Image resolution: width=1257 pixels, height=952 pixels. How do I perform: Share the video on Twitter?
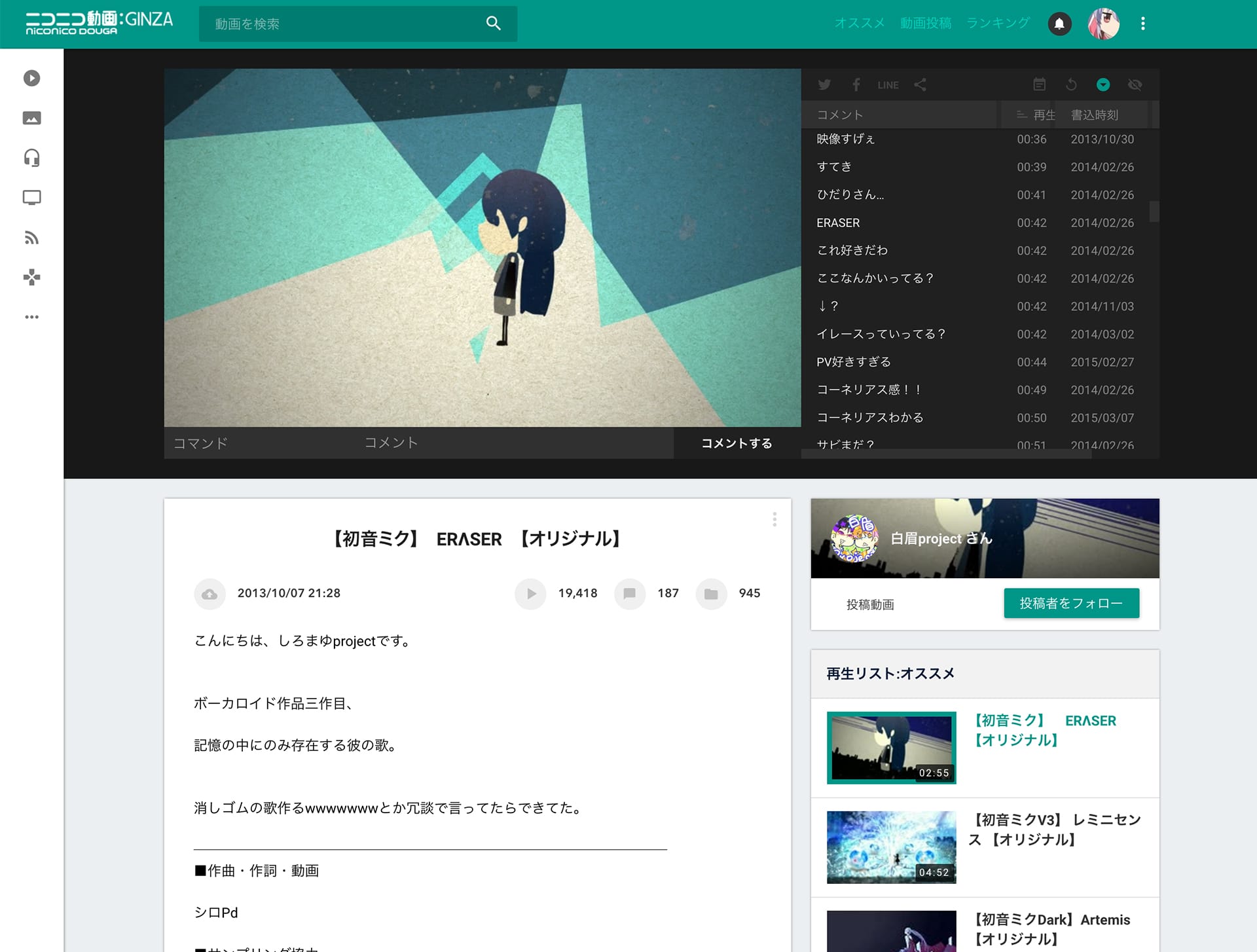(x=824, y=84)
